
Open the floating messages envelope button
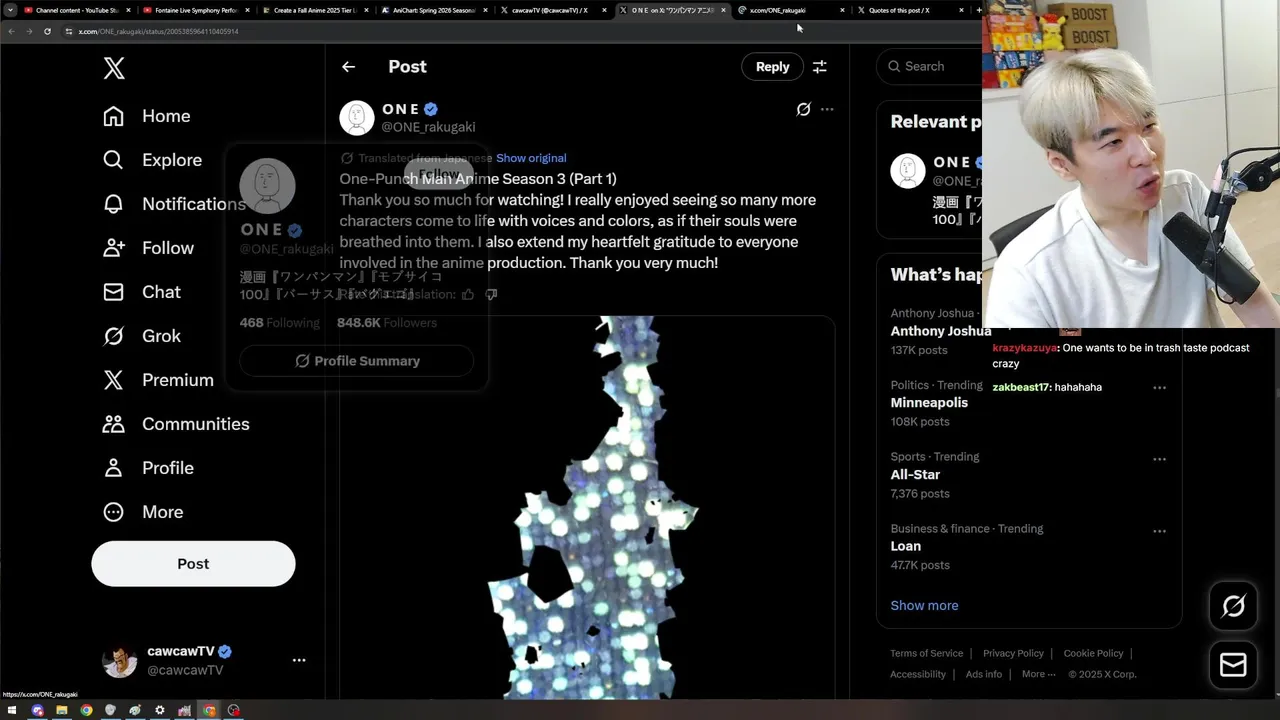click(x=1233, y=665)
